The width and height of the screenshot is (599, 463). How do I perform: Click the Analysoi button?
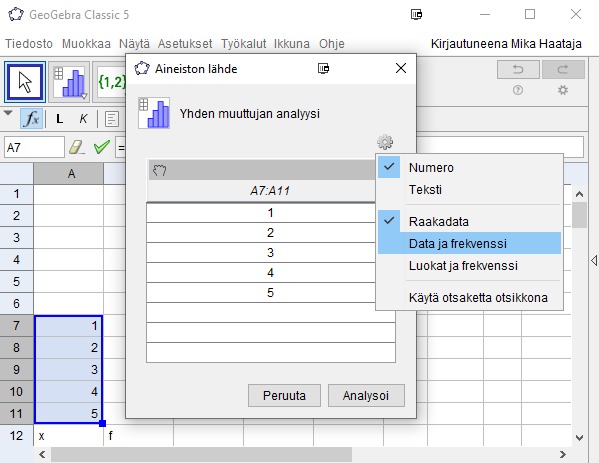[366, 395]
